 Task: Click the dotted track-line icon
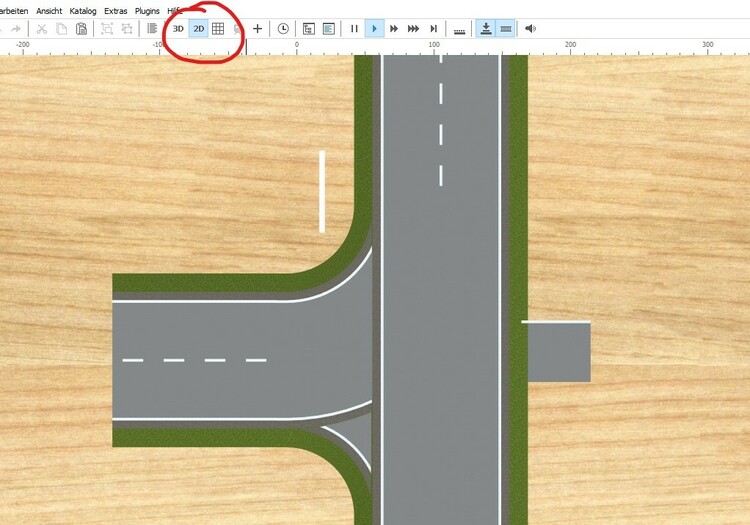tap(459, 31)
